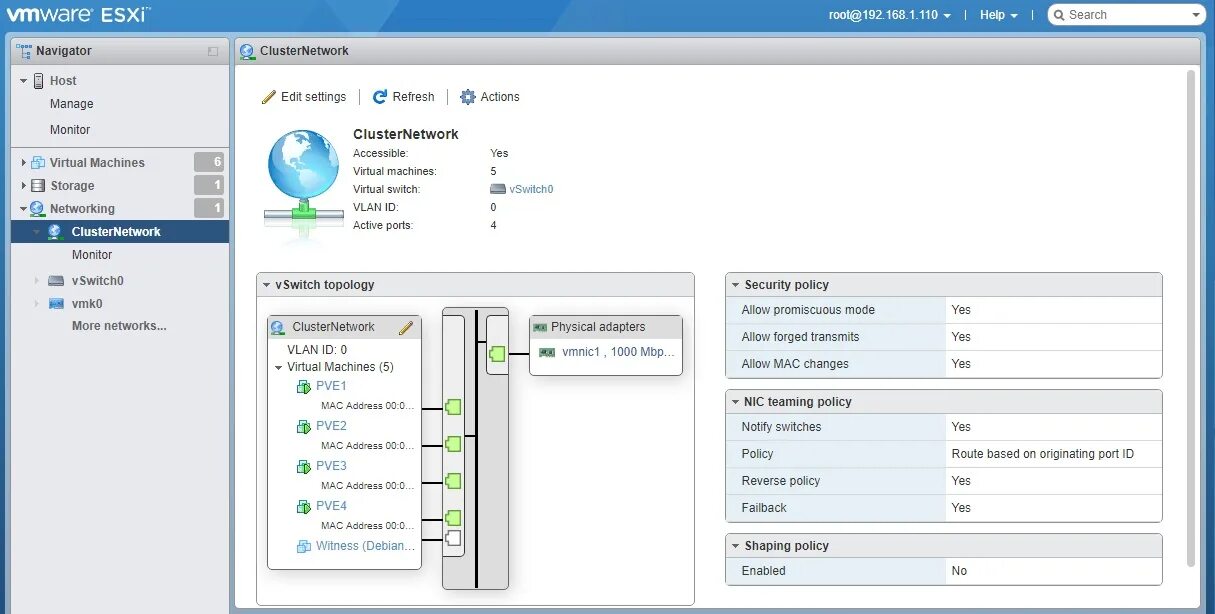Expand the Storage tree node
Image resolution: width=1215 pixels, height=614 pixels.
pos(23,186)
